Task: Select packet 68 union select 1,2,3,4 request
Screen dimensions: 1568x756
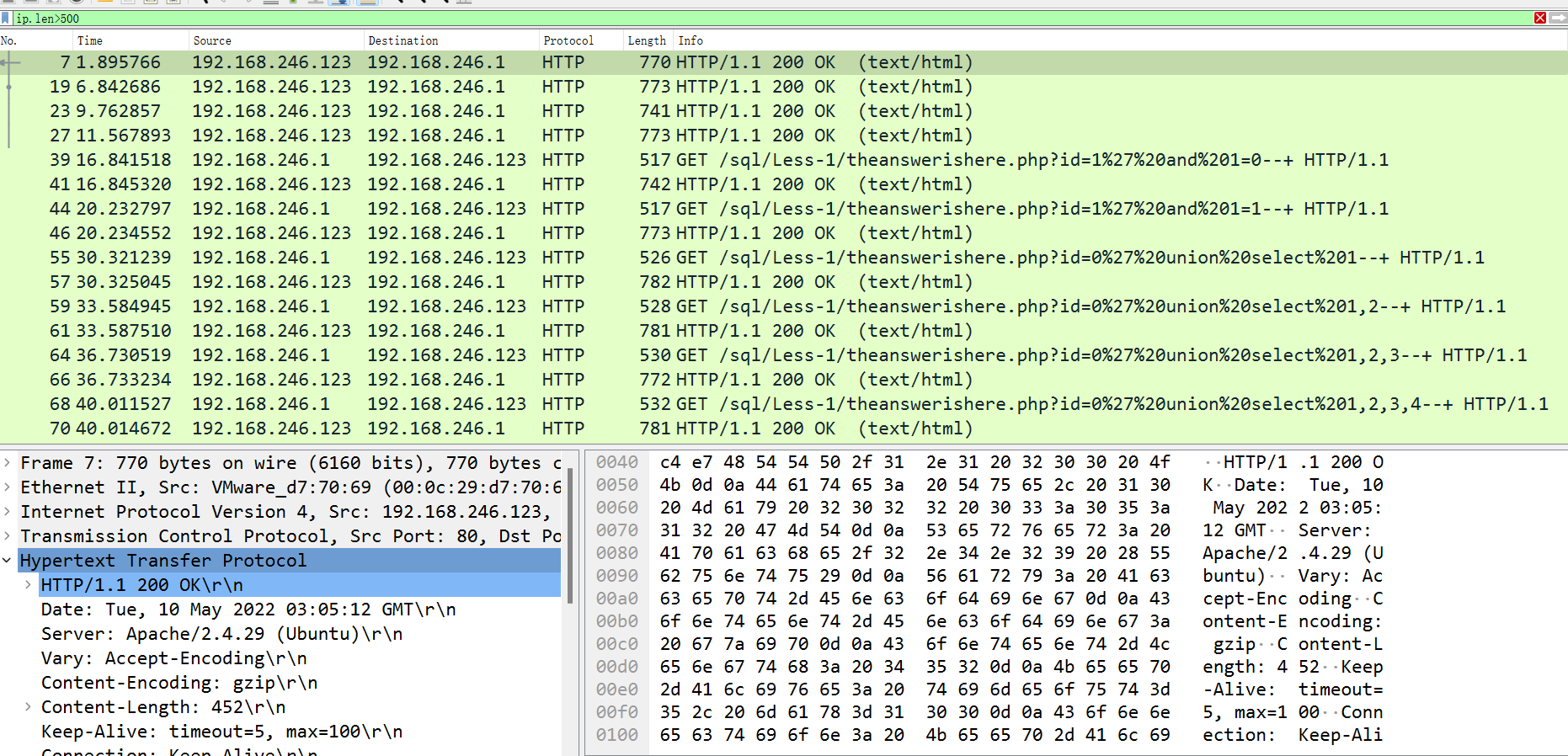Action: pyautogui.click(x=784, y=404)
